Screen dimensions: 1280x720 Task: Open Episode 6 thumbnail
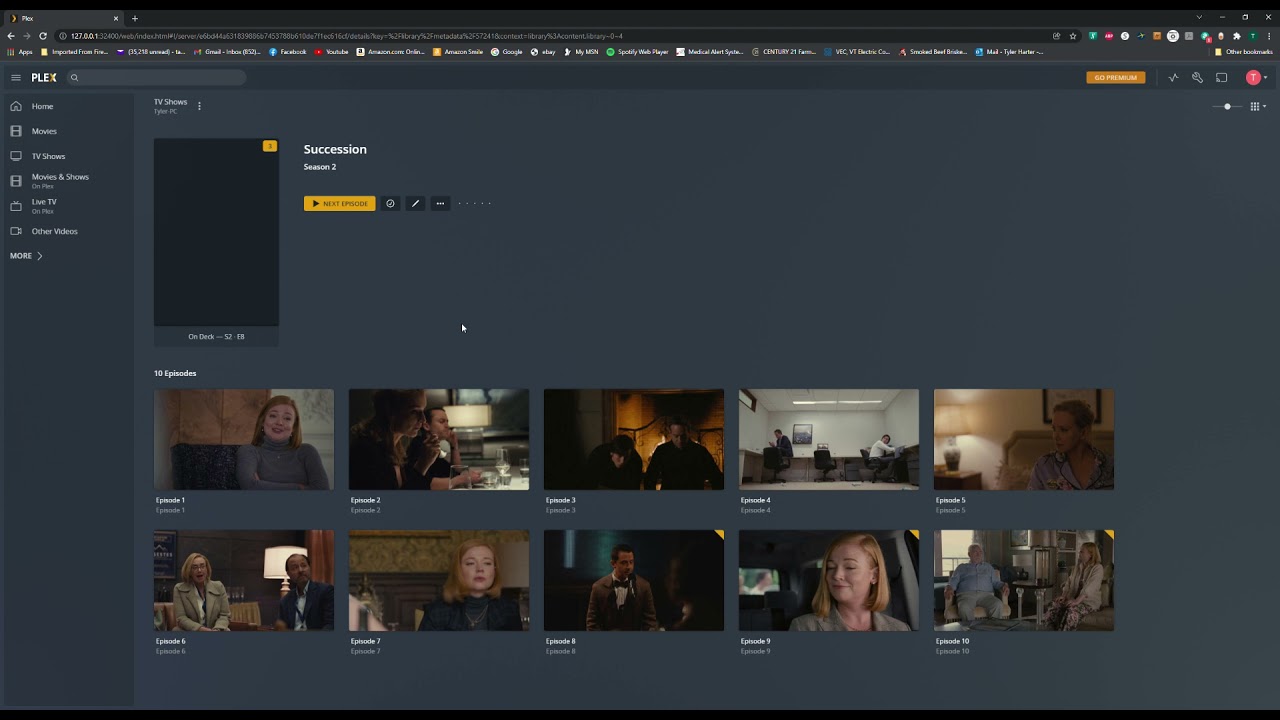tap(244, 581)
